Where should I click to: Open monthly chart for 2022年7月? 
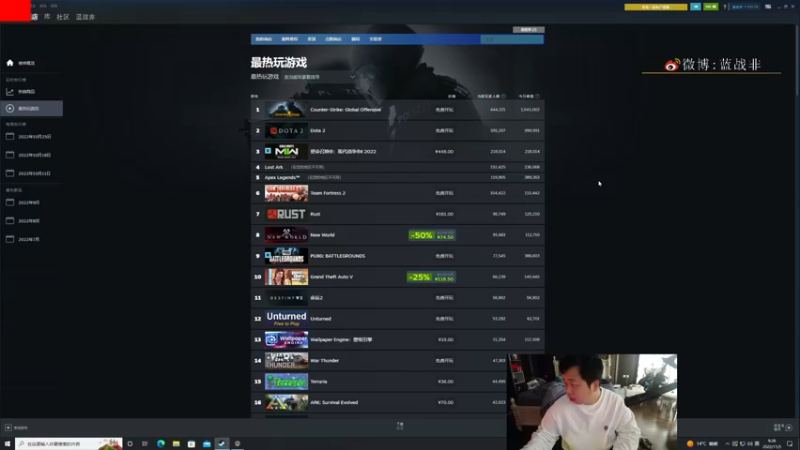(x=29, y=239)
